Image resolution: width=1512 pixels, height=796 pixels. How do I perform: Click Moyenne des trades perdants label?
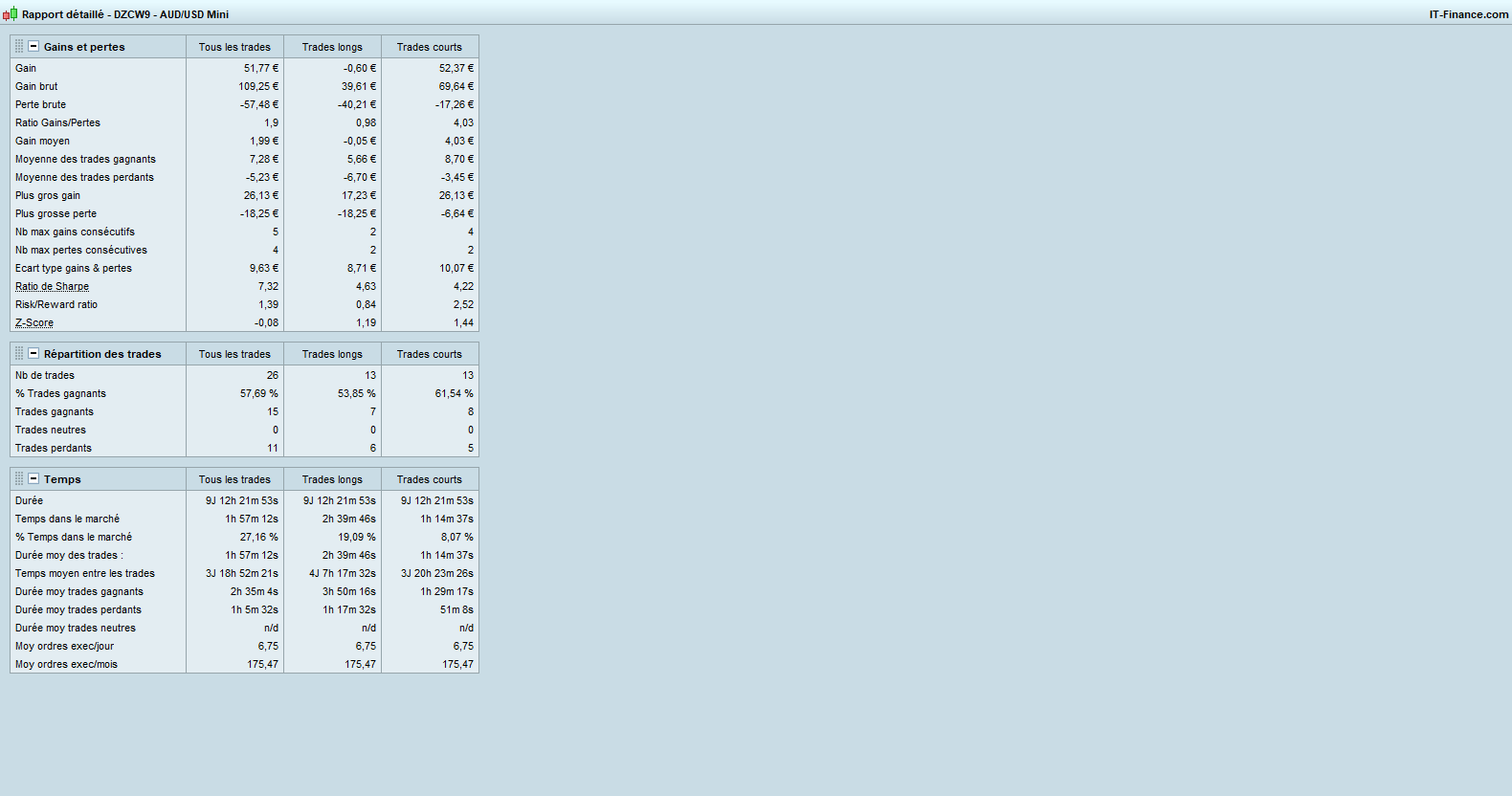point(84,177)
